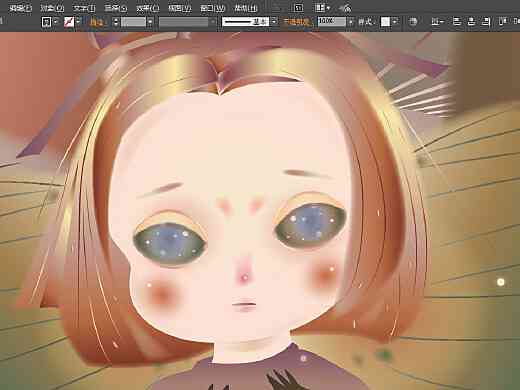Open the 效果(C) menu
Image resolution: width=520 pixels, height=390 pixels.
pyautogui.click(x=147, y=8)
